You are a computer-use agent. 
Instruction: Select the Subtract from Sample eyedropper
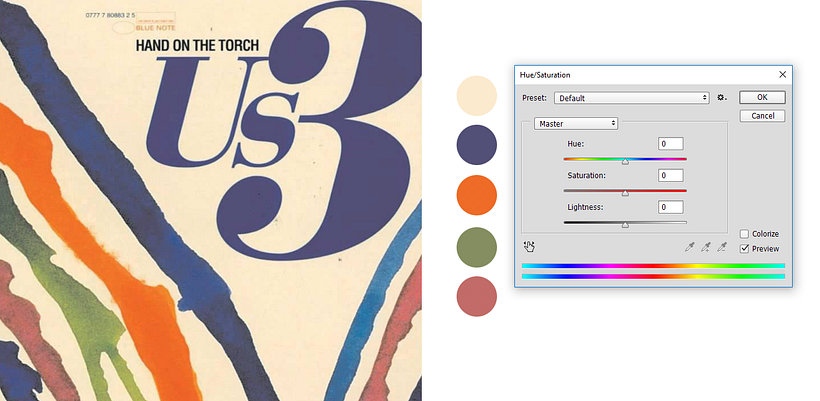722,247
